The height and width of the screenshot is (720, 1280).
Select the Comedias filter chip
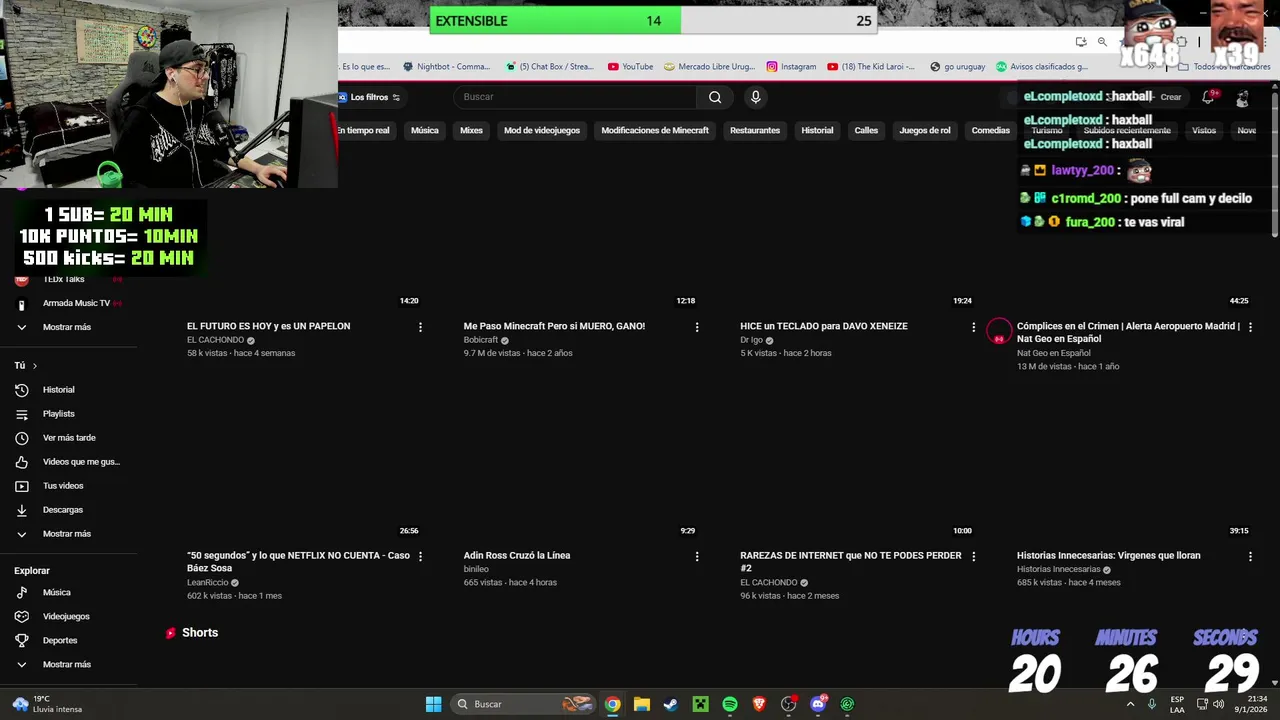pos(991,130)
